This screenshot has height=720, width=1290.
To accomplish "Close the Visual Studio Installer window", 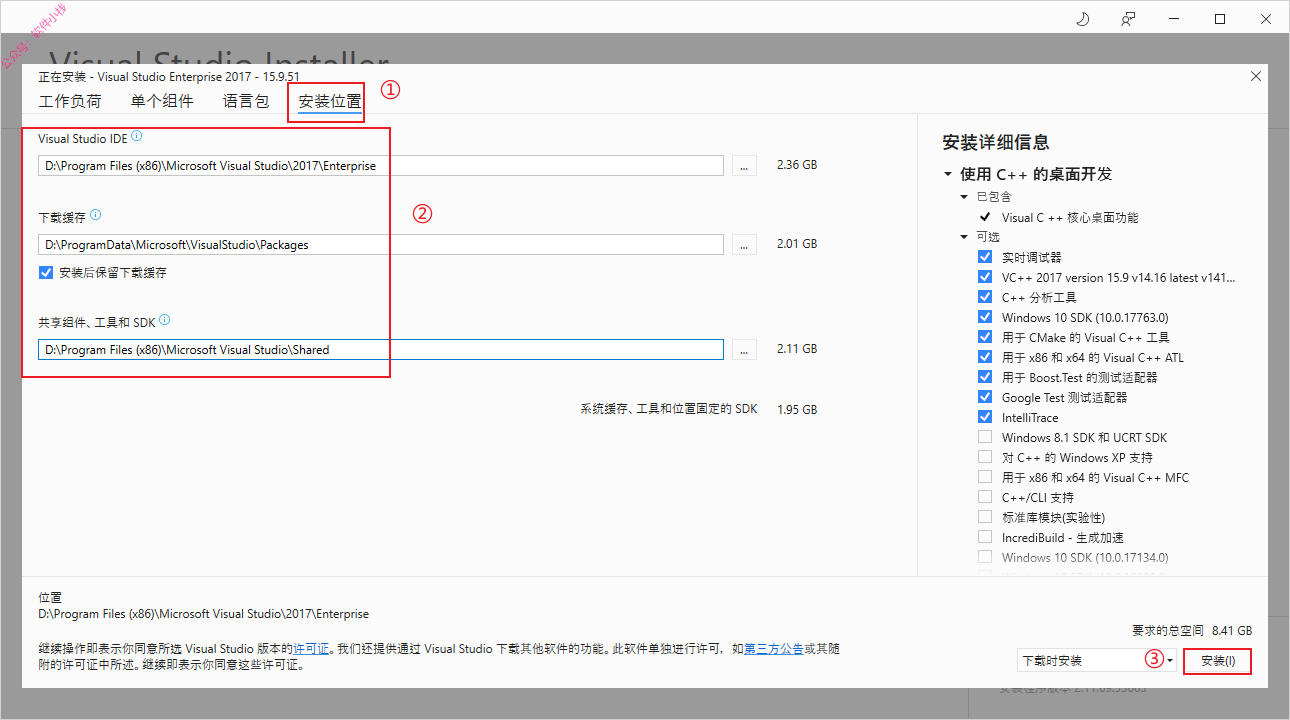I will [x=1266, y=19].
